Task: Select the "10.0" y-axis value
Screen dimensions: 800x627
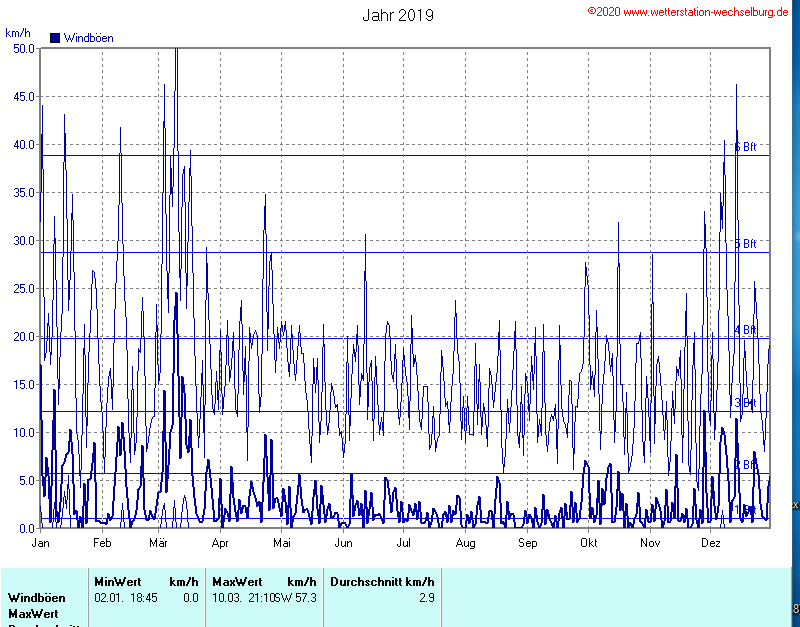Action: pos(24,433)
